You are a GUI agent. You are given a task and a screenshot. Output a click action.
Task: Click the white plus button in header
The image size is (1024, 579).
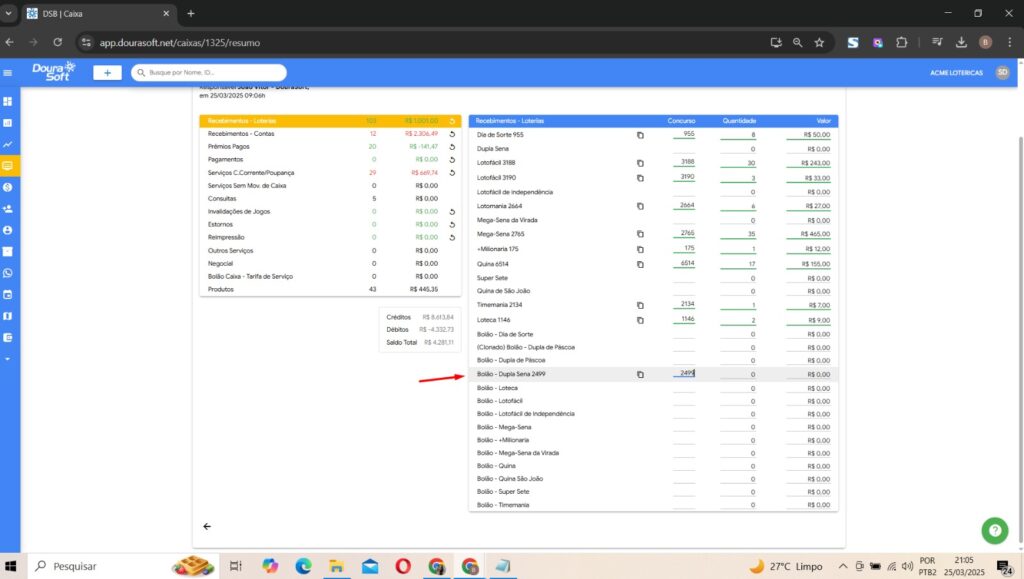pos(107,73)
